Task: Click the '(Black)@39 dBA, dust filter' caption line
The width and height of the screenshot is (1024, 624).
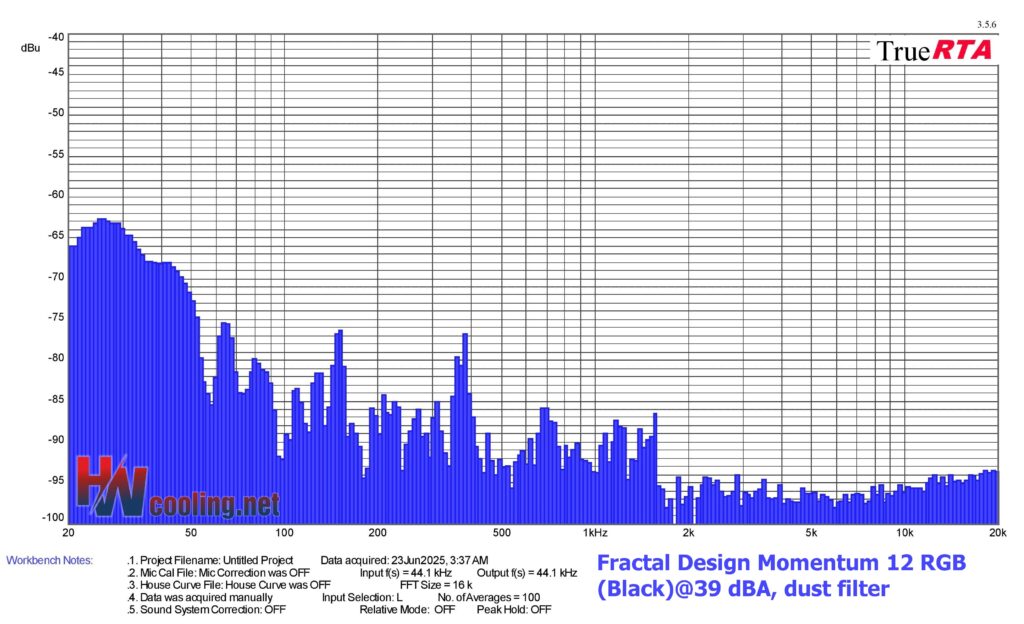Action: tap(743, 589)
